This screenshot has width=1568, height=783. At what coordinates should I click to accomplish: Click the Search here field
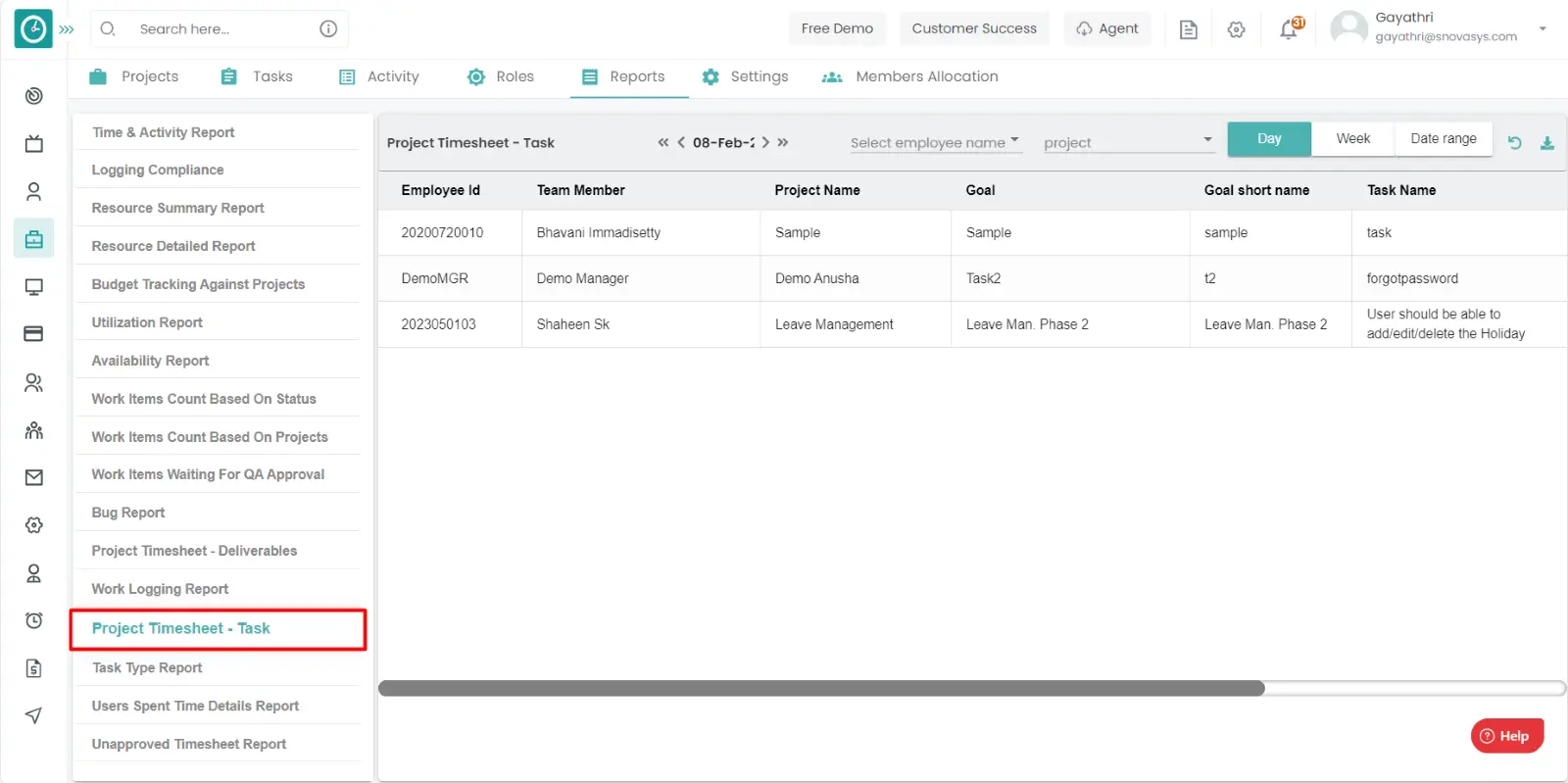(219, 29)
